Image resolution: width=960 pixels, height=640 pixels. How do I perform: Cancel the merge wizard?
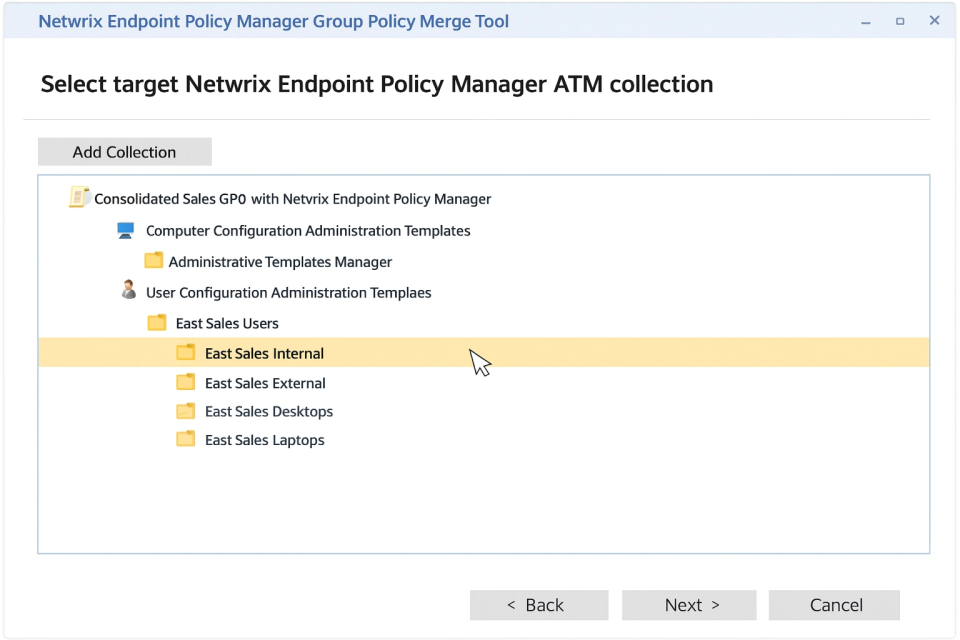coord(834,604)
